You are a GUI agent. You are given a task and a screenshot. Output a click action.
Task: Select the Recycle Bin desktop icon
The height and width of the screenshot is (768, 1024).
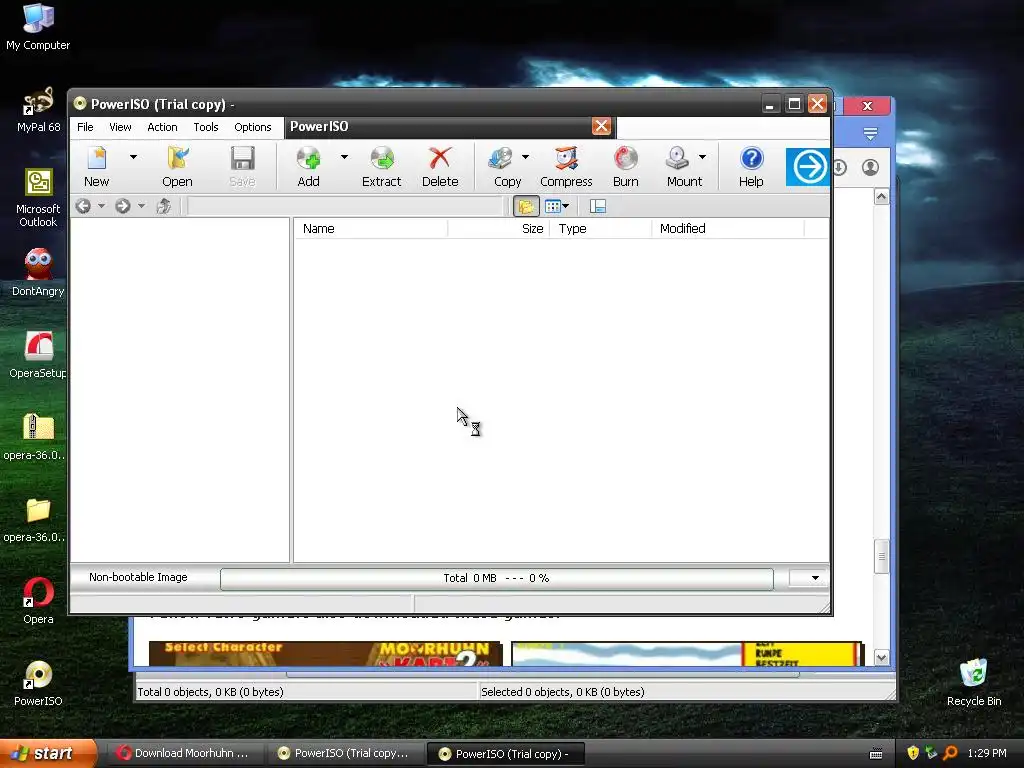point(974,683)
